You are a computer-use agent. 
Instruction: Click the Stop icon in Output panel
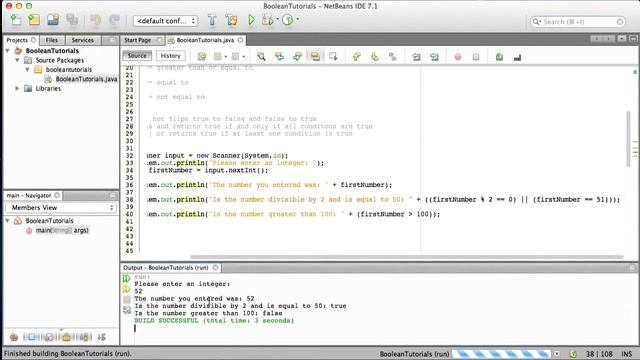(127, 300)
